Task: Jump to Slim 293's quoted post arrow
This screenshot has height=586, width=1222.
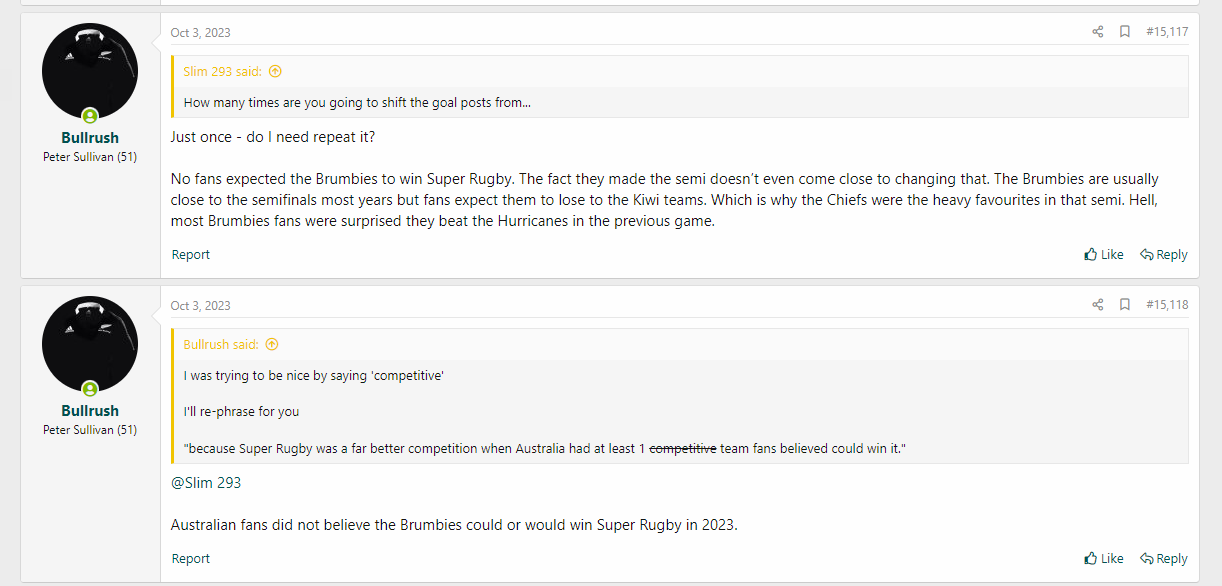Action: (275, 71)
